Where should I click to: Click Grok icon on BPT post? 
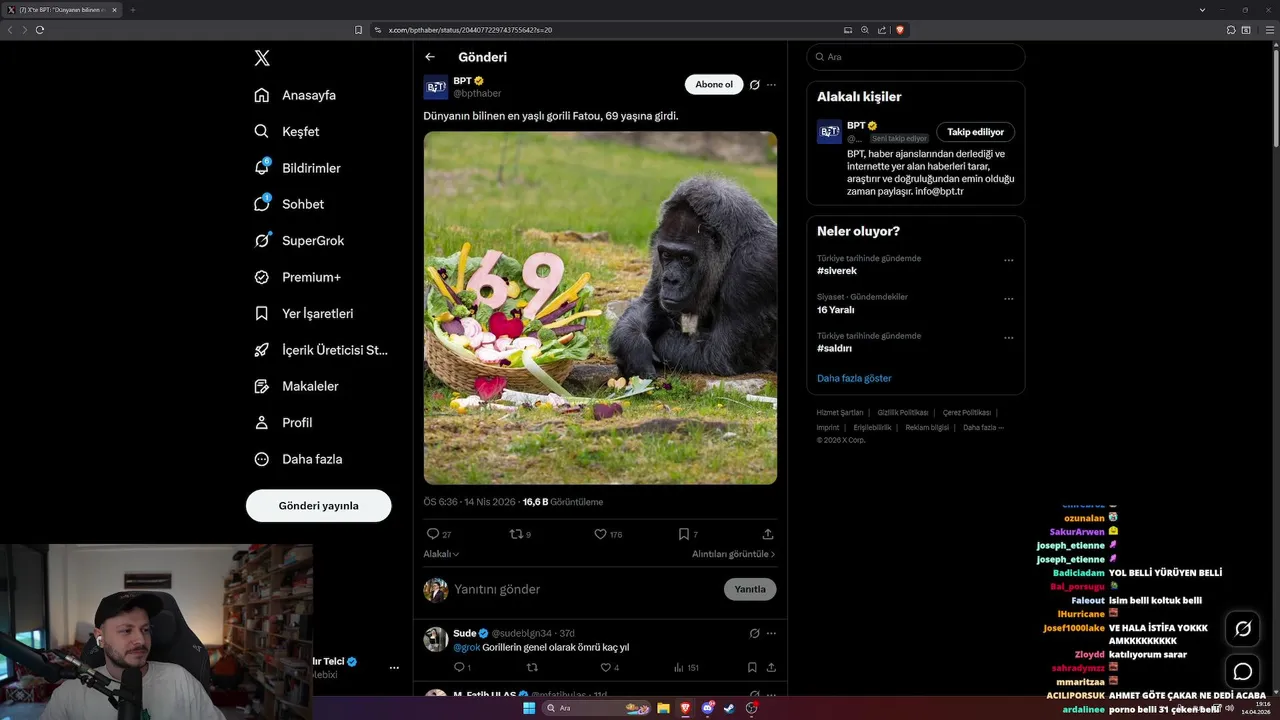point(755,85)
